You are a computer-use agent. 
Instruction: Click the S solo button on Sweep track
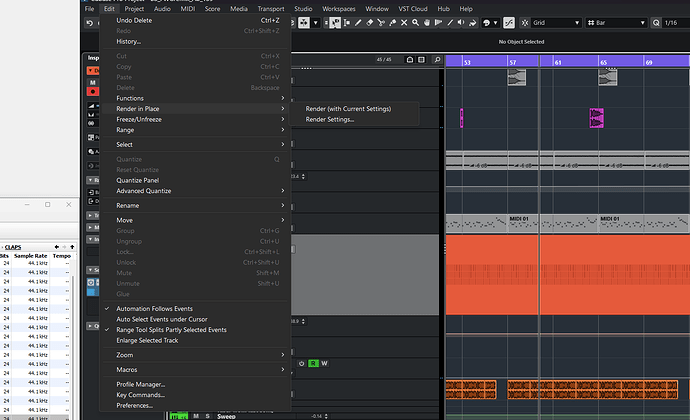coord(207,415)
